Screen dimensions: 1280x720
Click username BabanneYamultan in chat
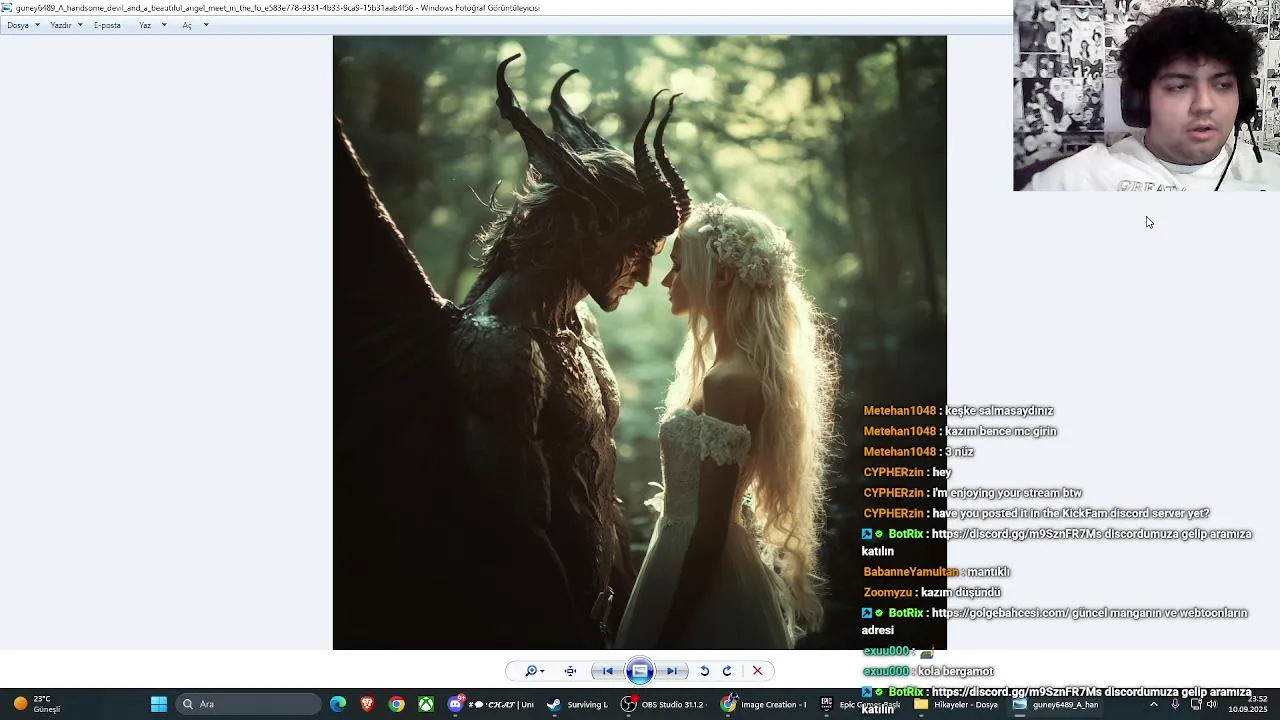click(x=911, y=572)
